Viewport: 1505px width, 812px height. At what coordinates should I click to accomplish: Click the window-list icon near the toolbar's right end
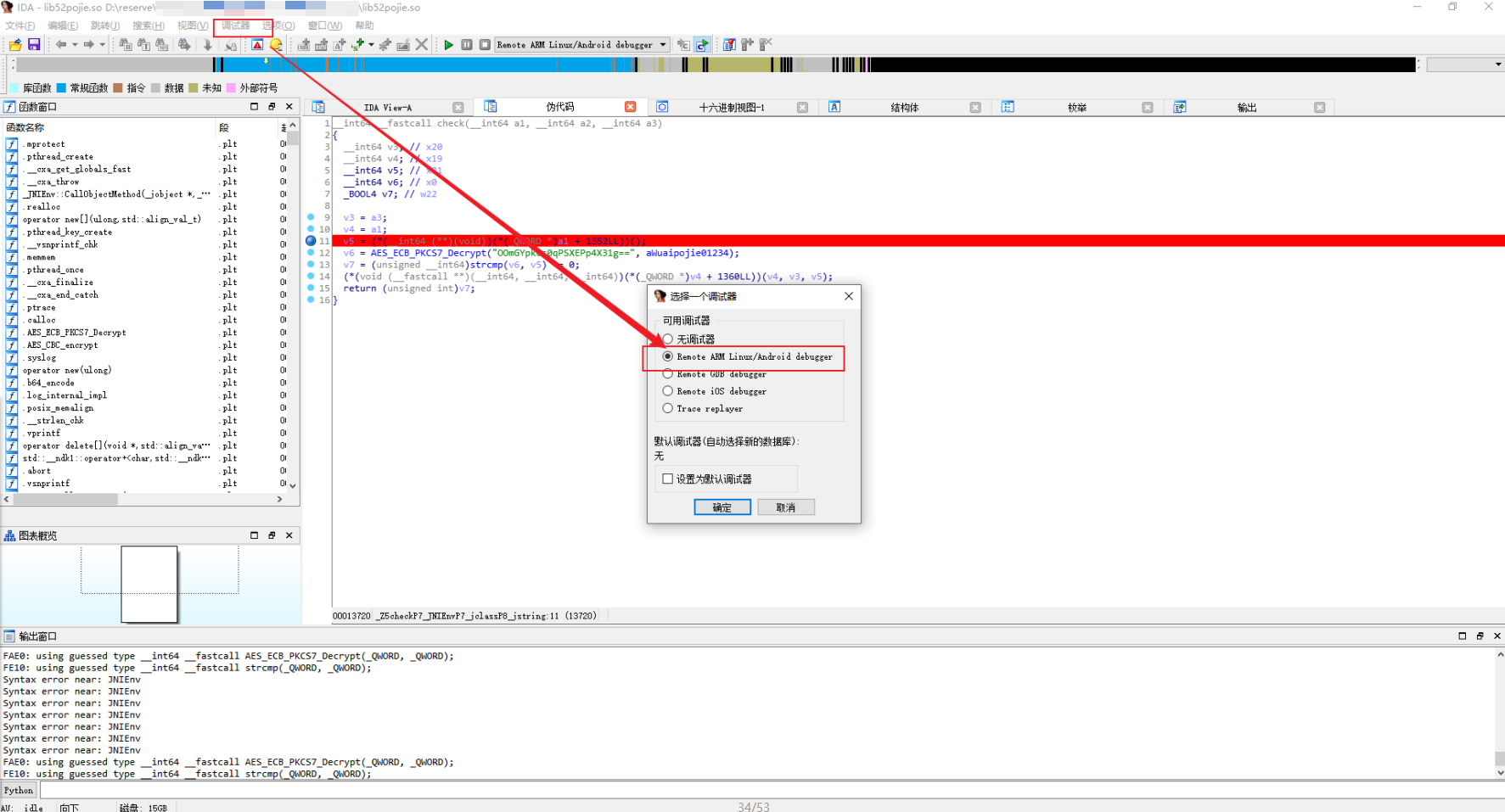(x=728, y=44)
